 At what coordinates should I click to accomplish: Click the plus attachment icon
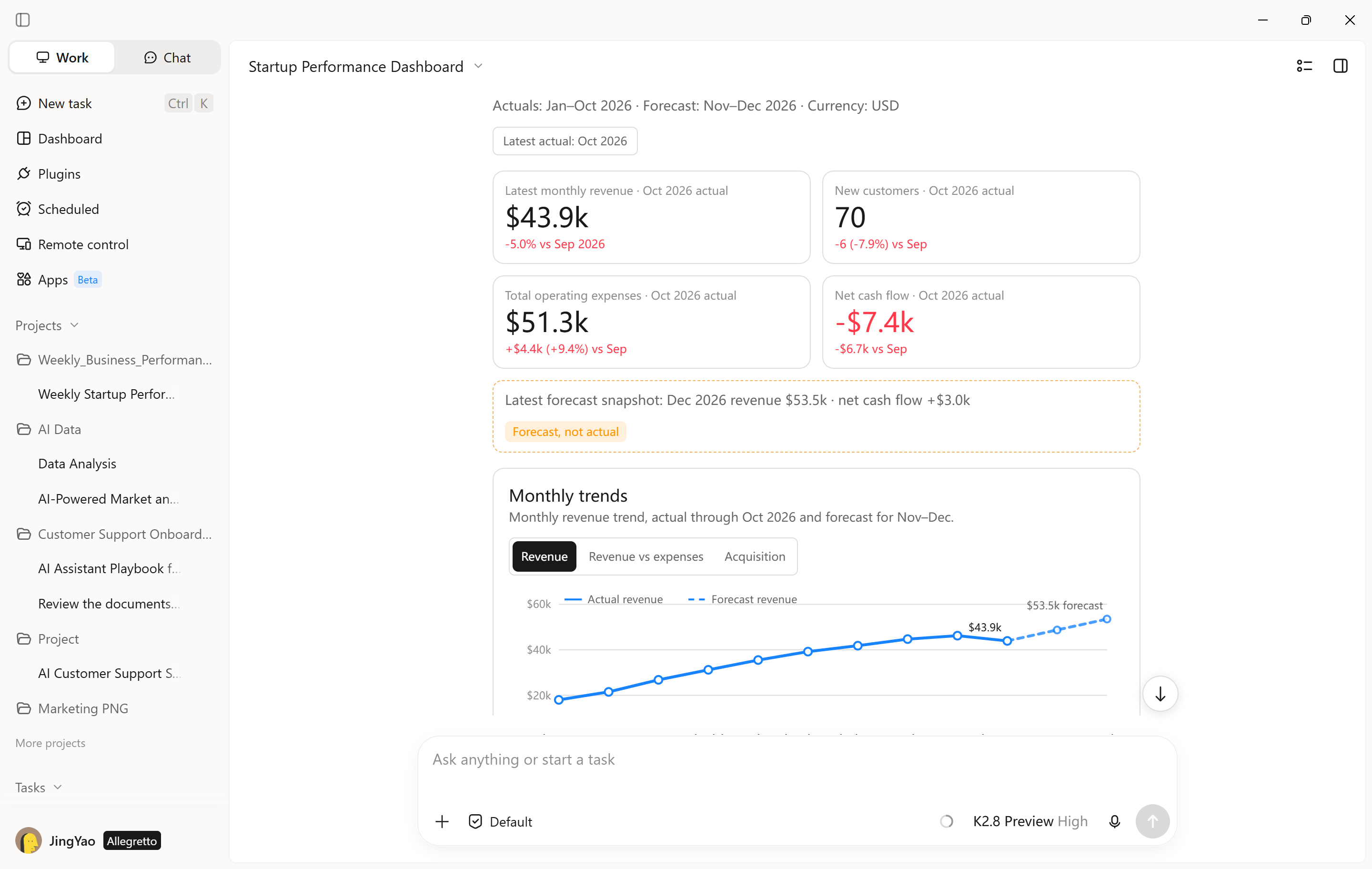pos(442,821)
